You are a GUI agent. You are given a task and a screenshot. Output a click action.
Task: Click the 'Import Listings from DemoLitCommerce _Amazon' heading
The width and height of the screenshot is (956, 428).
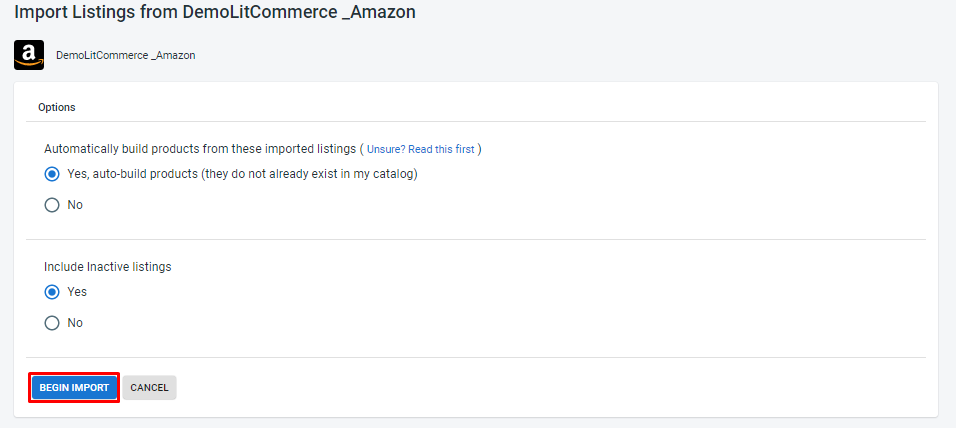point(215,12)
